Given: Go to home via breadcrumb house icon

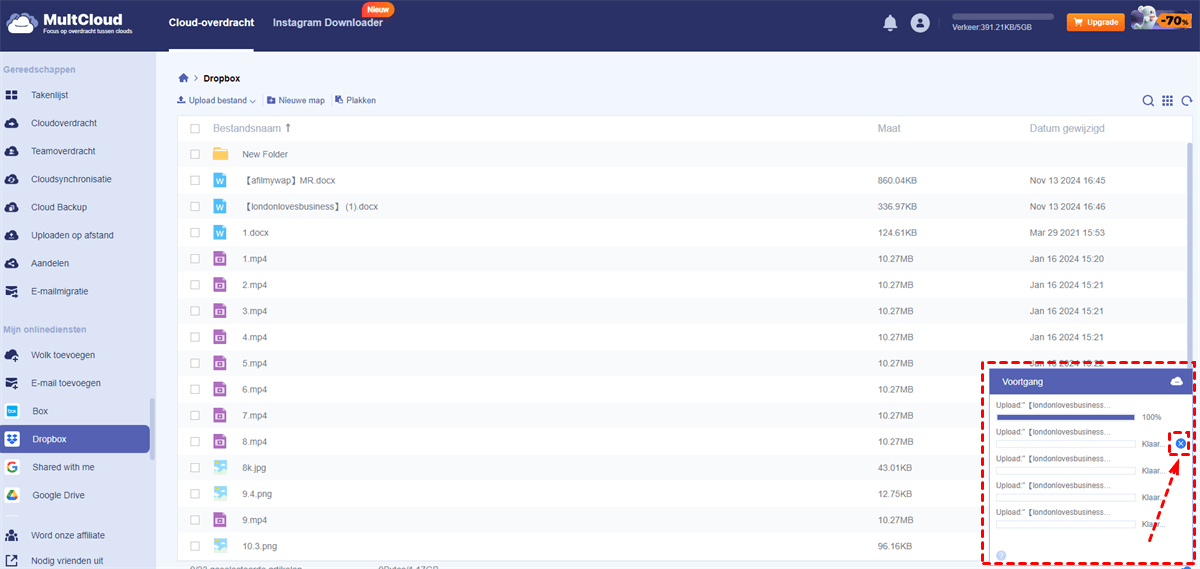Looking at the screenshot, I should [x=183, y=78].
